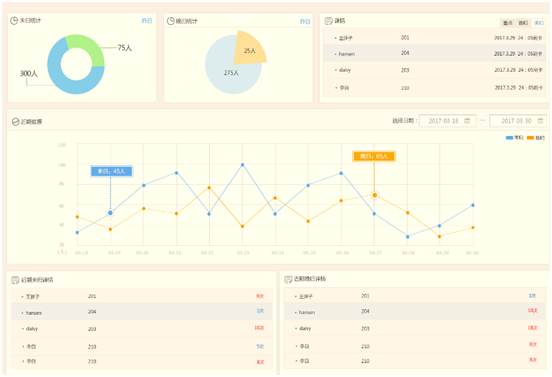The height and width of the screenshot is (377, 552).
Task: Open calendar icon in 2017-03-18 date field
Action: point(467,121)
